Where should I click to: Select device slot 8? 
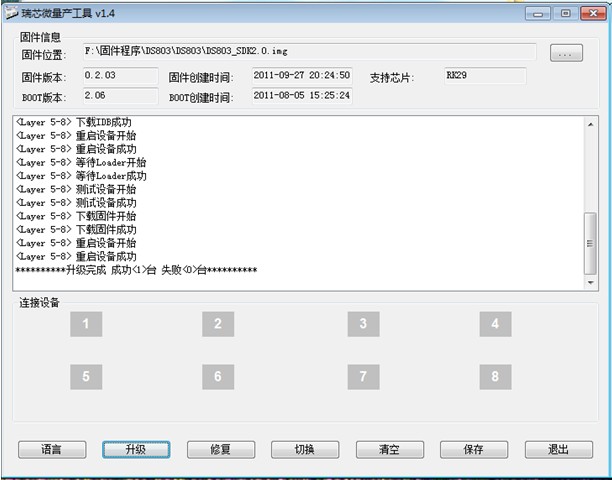[495, 377]
